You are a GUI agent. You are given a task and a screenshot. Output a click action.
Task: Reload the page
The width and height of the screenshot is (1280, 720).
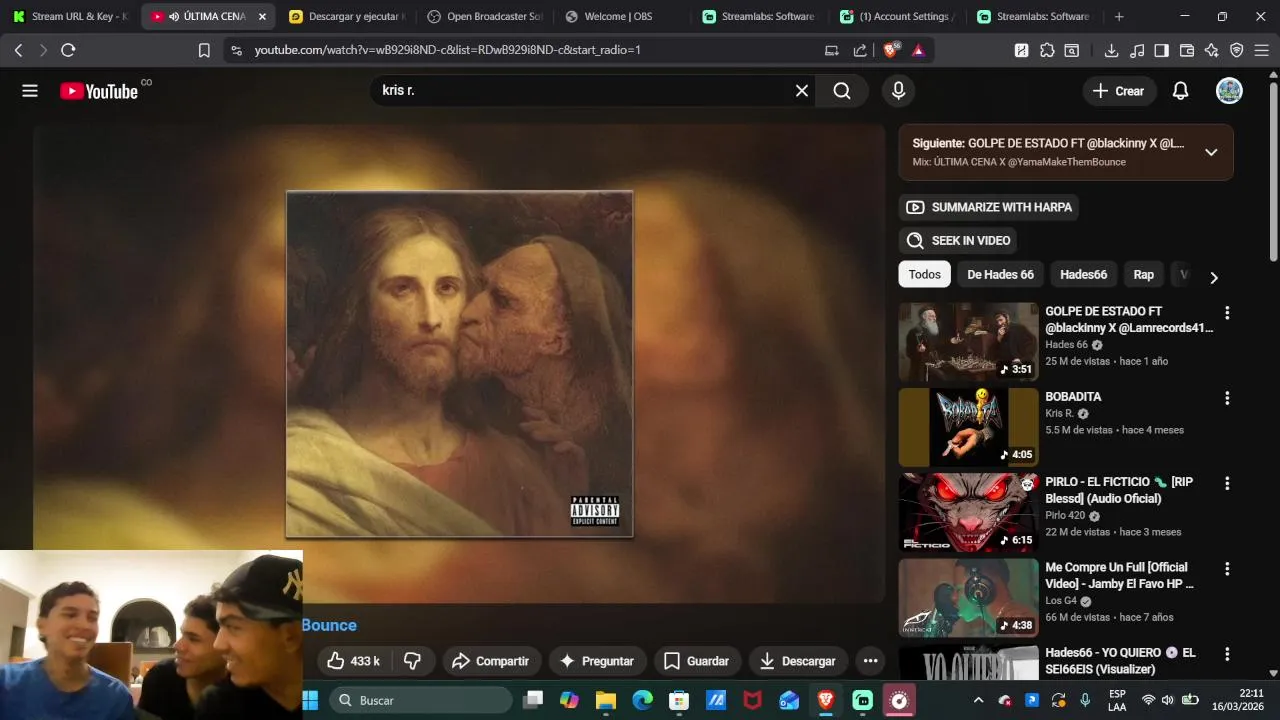tap(68, 50)
